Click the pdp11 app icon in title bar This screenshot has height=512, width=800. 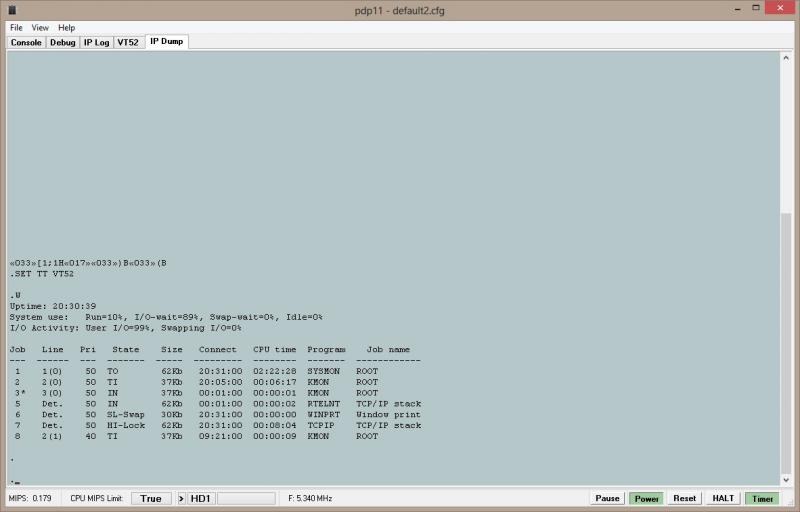point(12,9)
